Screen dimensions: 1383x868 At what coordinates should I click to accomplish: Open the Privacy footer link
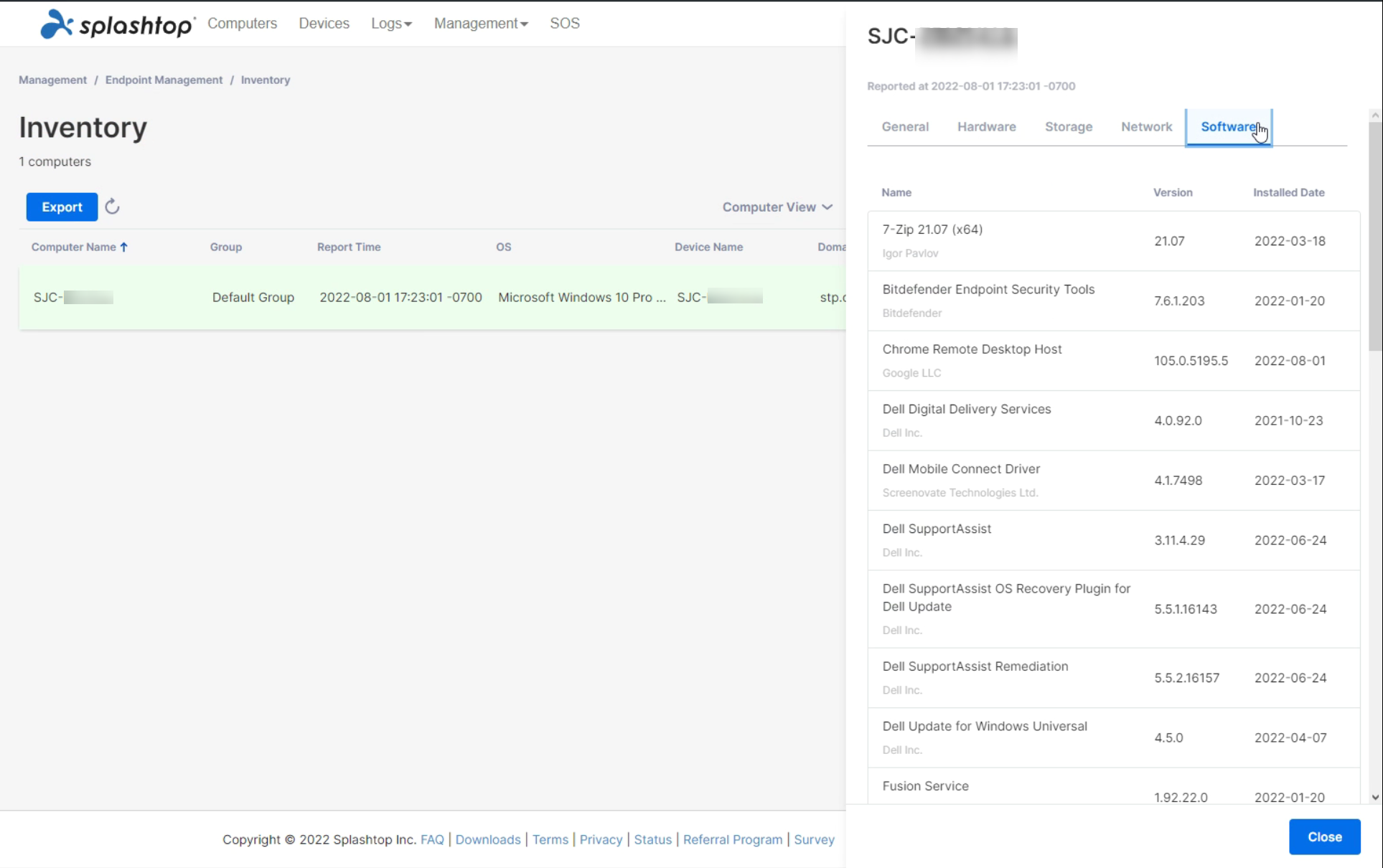601,839
